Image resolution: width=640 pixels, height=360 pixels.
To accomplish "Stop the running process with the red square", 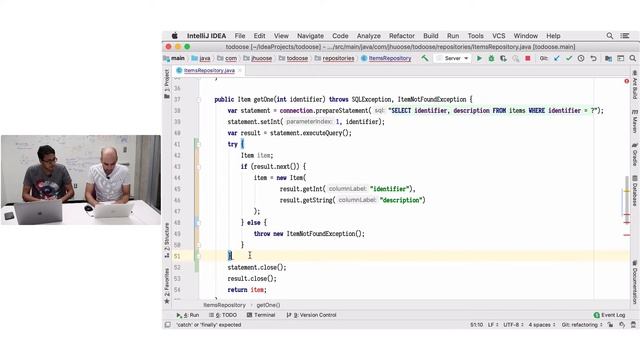I will [528, 58].
